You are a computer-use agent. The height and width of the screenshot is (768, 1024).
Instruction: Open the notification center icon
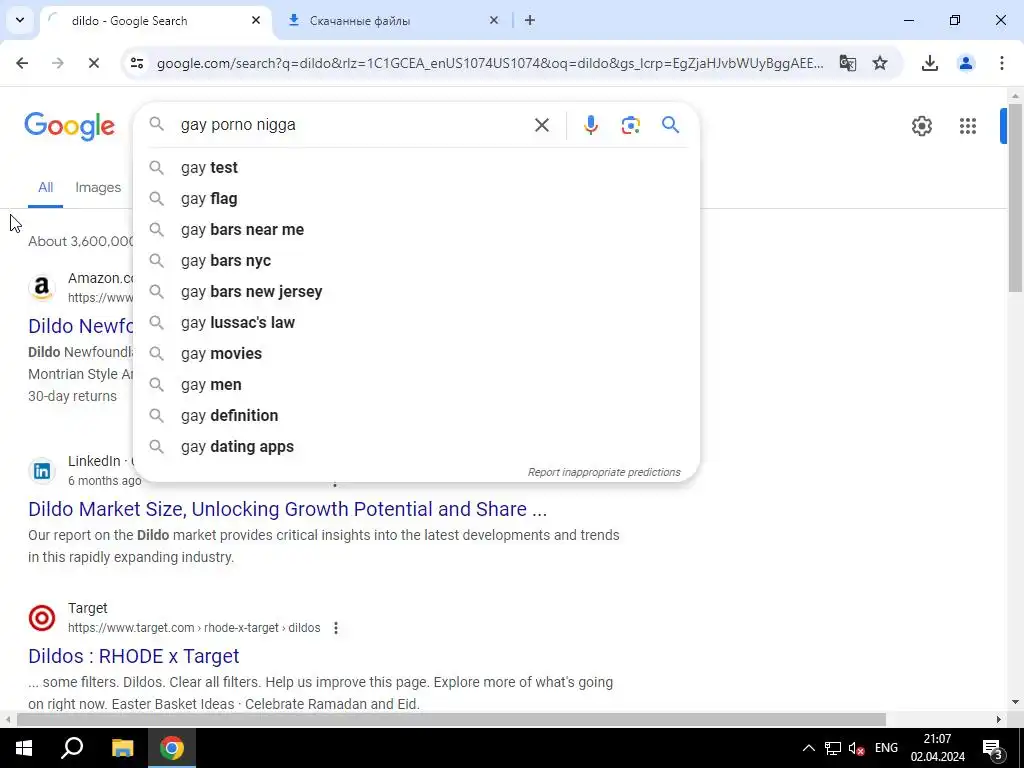click(992, 748)
